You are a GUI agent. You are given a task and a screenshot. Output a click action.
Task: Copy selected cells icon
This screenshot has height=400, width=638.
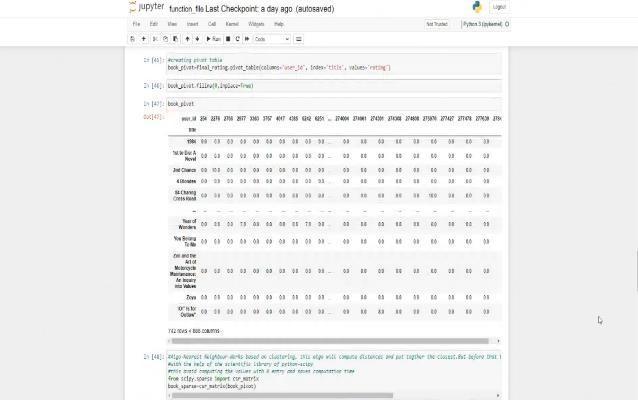pyautogui.click(x=165, y=39)
